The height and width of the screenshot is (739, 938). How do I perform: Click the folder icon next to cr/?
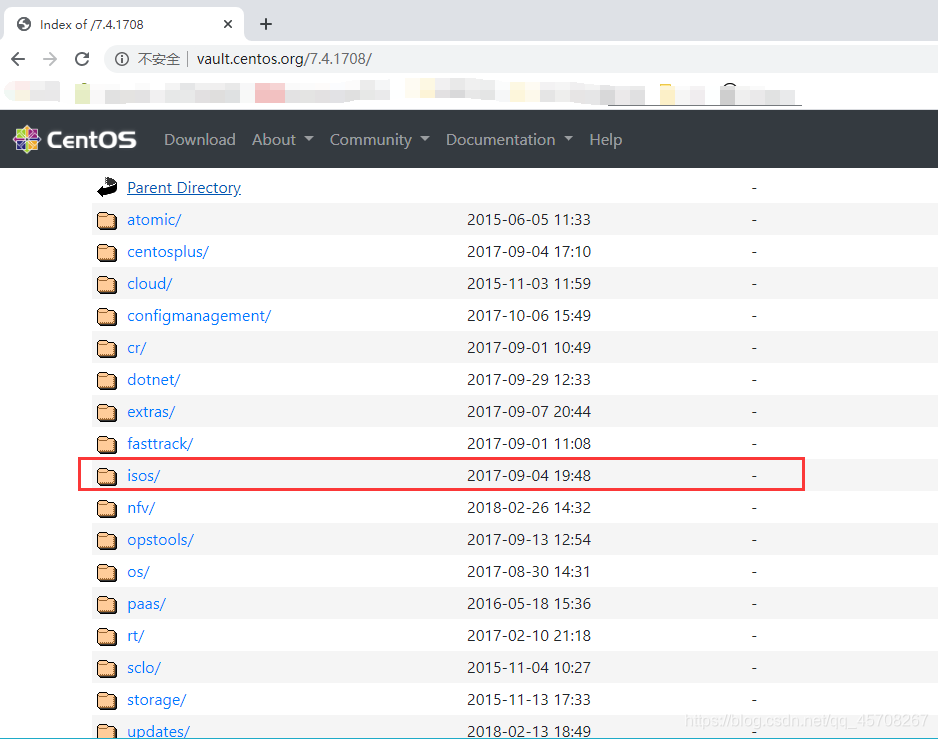(x=107, y=348)
